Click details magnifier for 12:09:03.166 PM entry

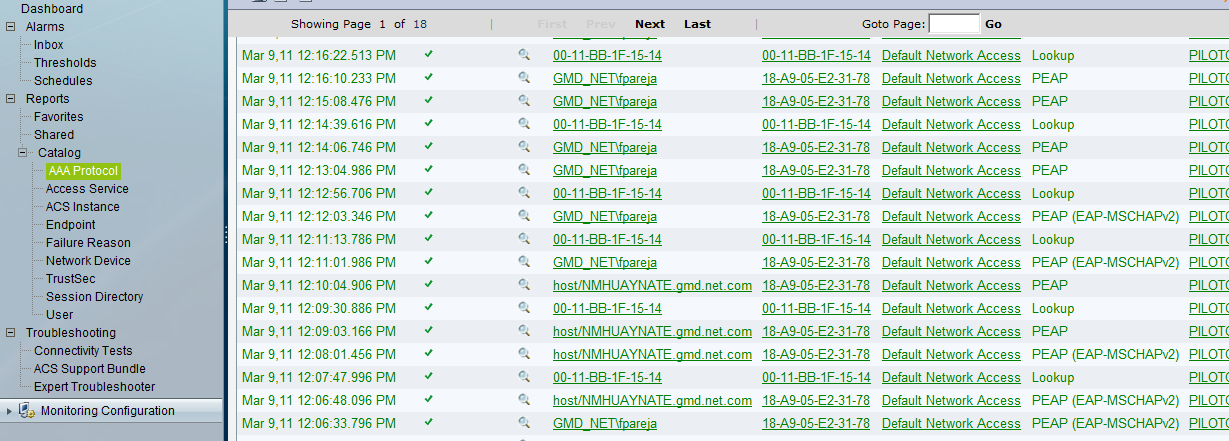coord(524,331)
